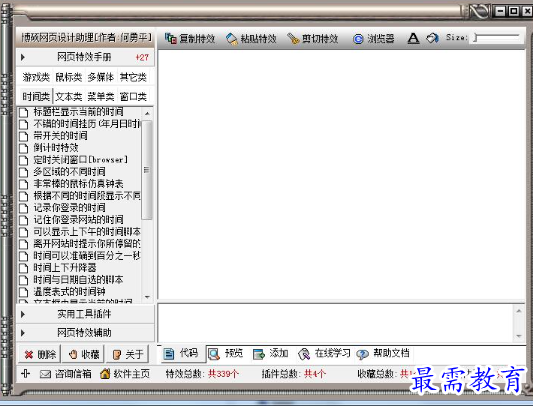The image size is (533, 411).
Task: Click description box scrollbar up arrow
Action: (x=519, y=310)
